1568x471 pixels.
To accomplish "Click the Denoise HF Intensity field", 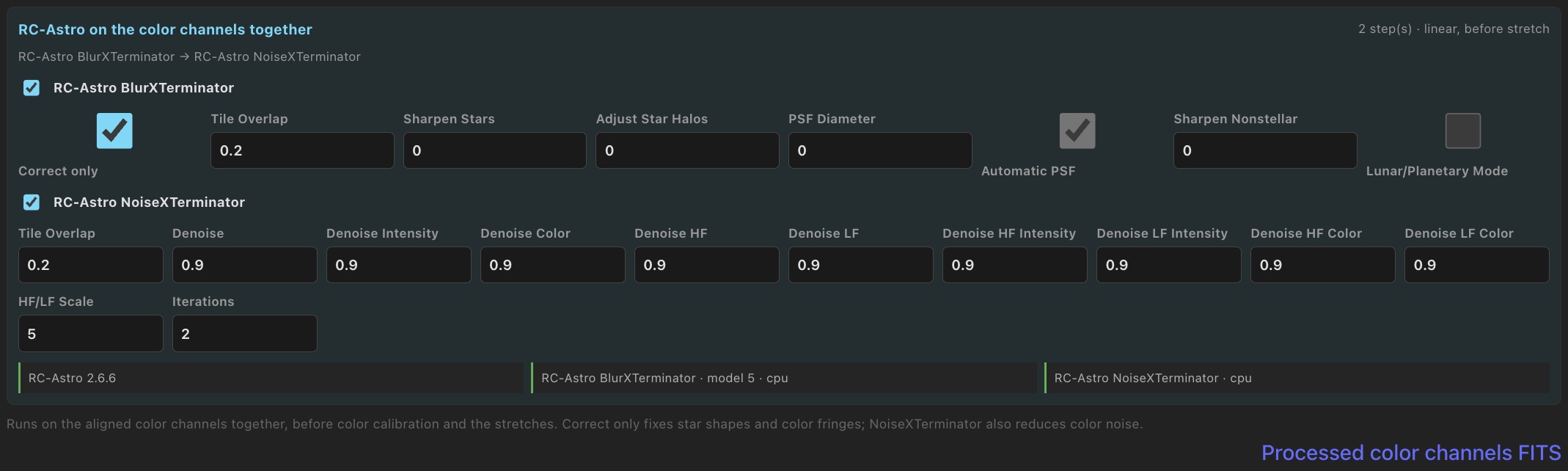I will [1015, 265].
